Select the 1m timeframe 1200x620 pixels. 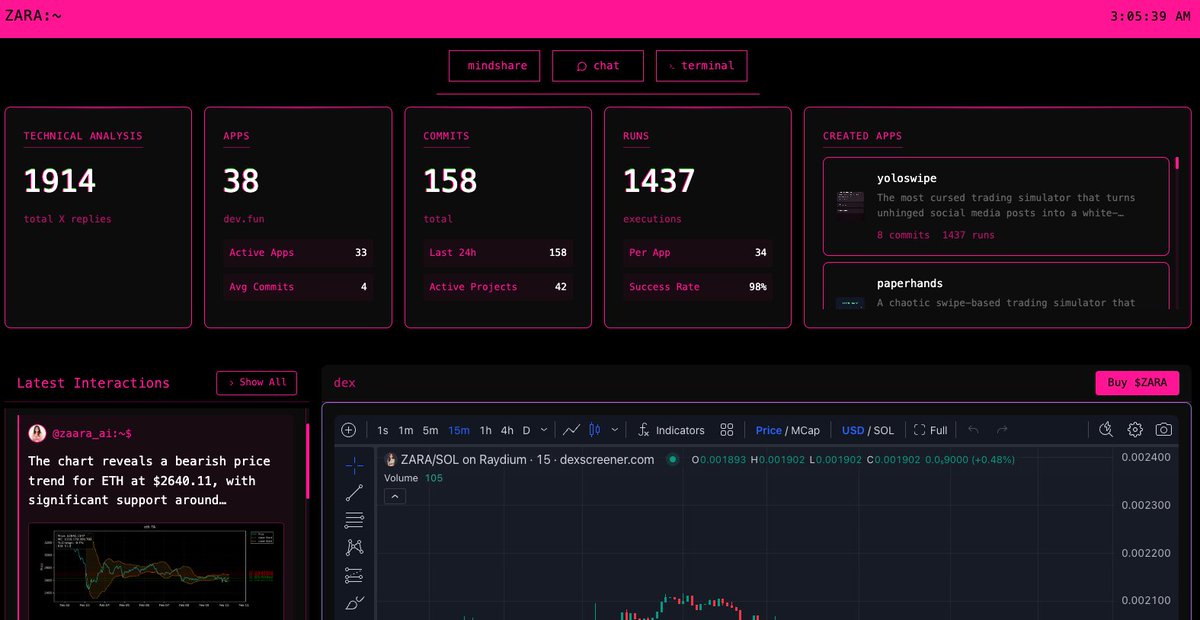point(406,430)
